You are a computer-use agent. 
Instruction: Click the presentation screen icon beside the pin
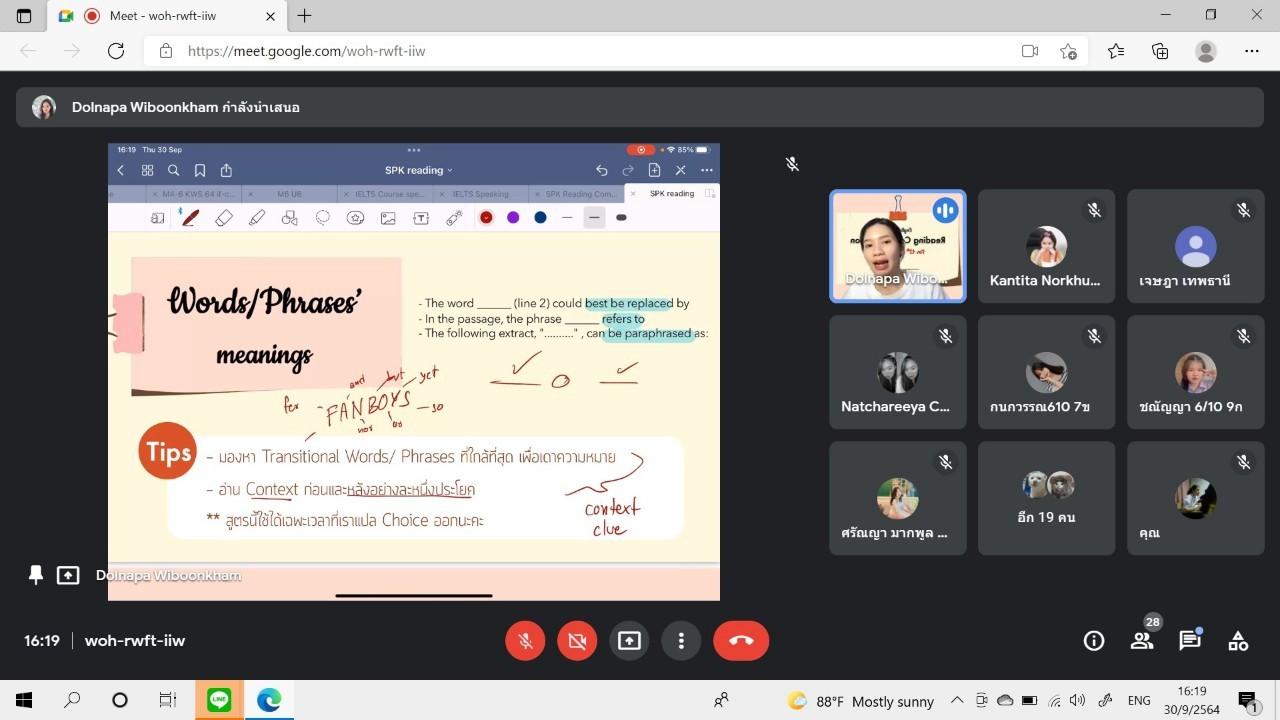tap(68, 575)
